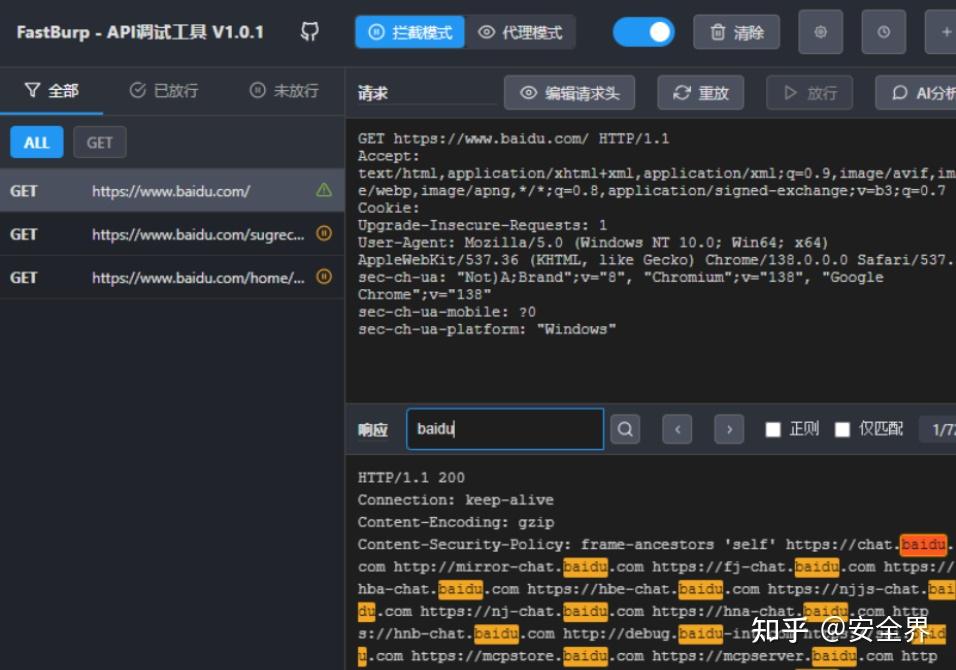This screenshot has width=956, height=670.
Task: Toggle the blue interception switch
Action: click(644, 32)
